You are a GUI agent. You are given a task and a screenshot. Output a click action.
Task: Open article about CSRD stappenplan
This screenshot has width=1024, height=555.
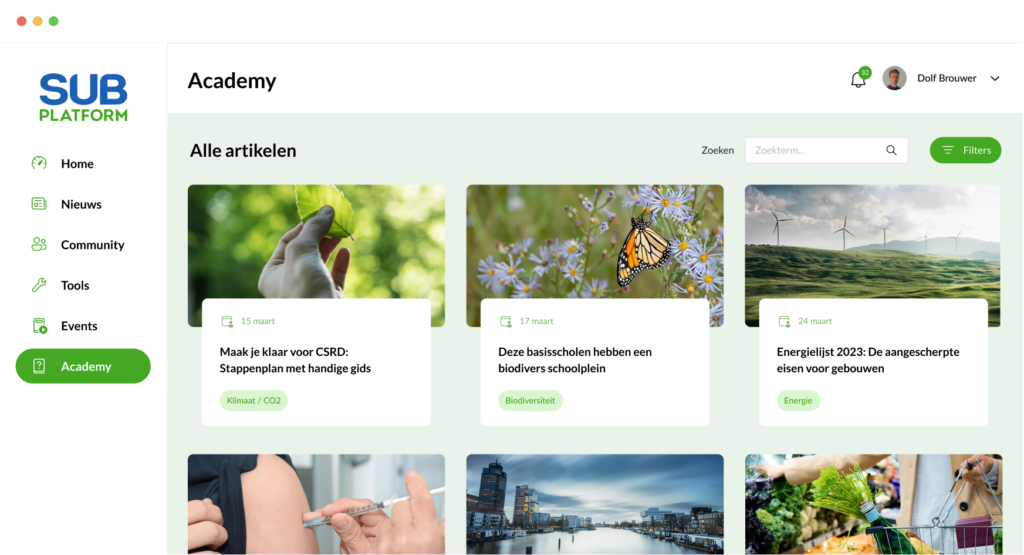click(x=295, y=360)
